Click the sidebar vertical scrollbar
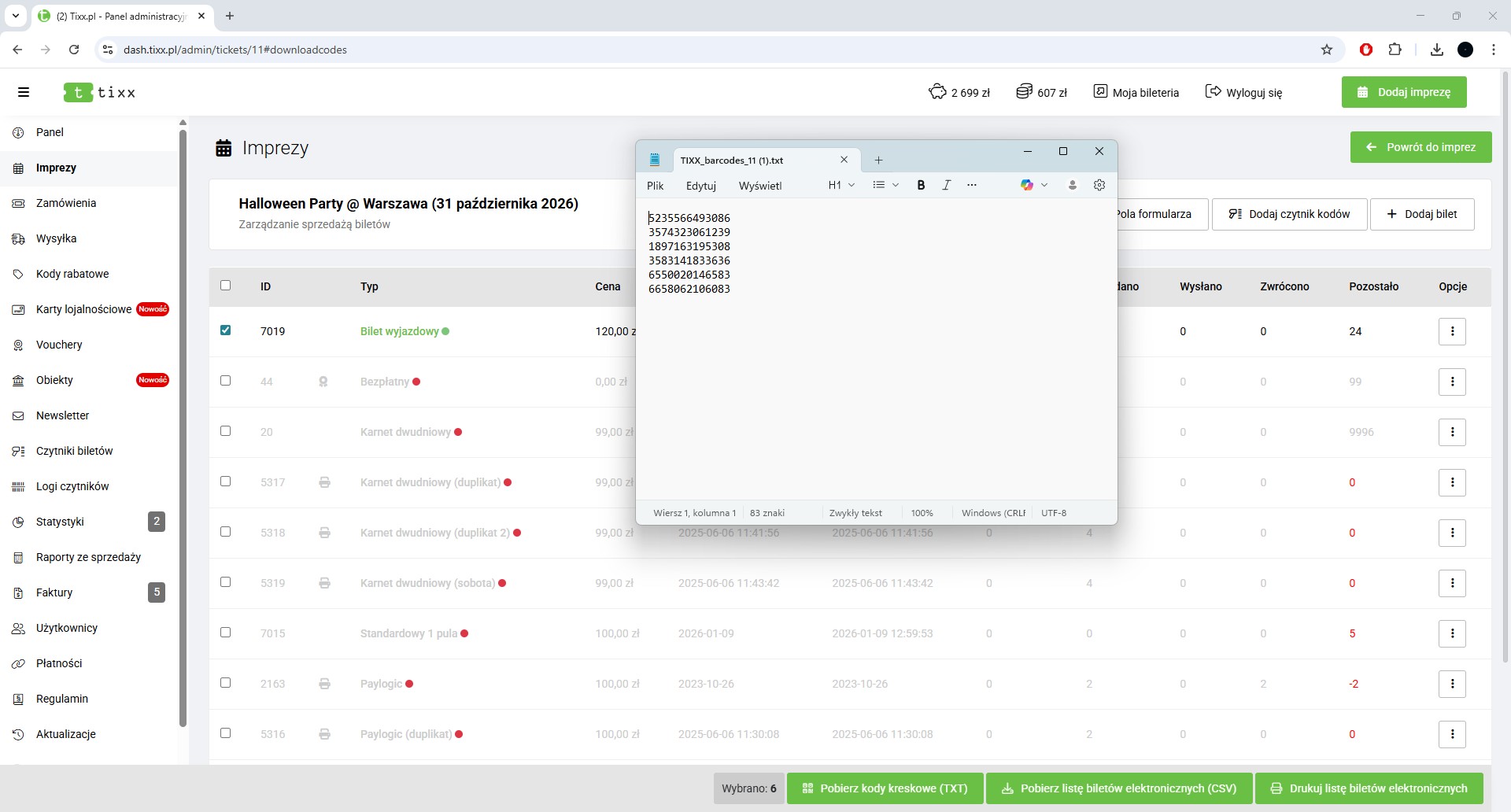Viewport: 1511px width, 812px height. (x=183, y=425)
